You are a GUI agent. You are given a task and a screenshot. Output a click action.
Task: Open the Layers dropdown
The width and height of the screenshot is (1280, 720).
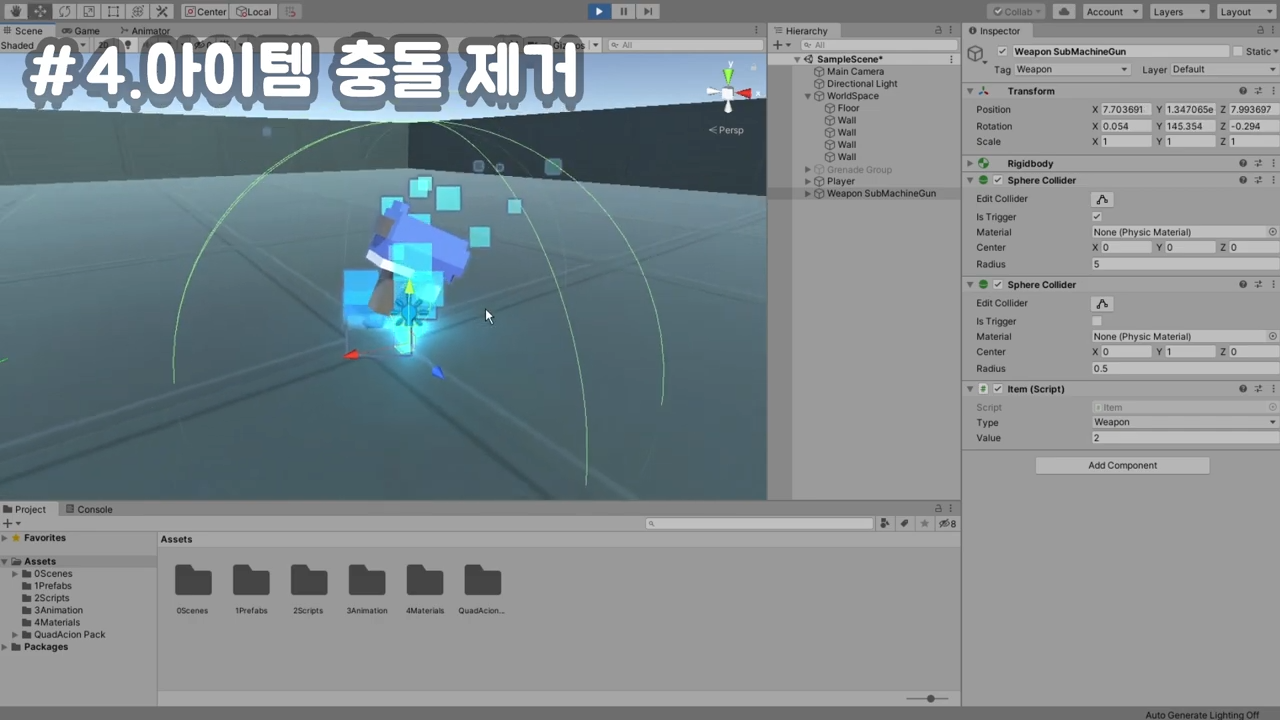(x=1178, y=11)
